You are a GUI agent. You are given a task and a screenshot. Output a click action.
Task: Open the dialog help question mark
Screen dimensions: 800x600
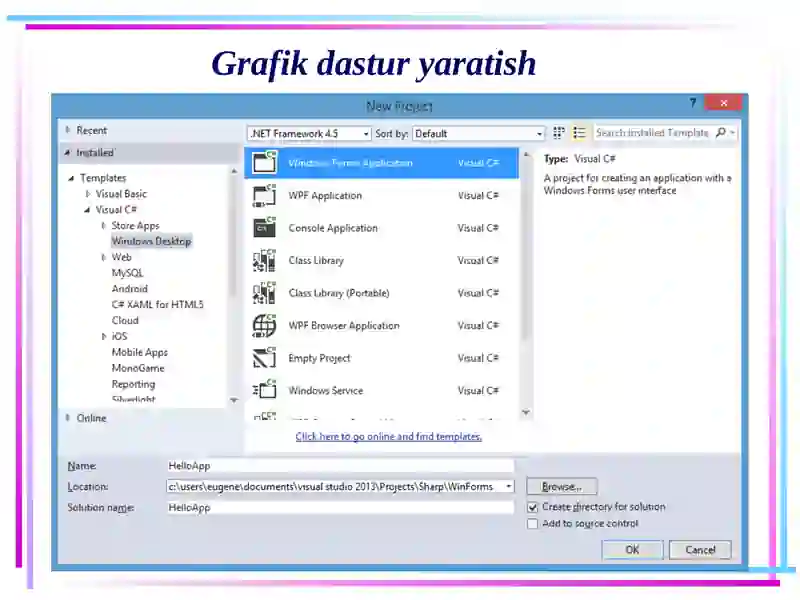click(x=692, y=103)
